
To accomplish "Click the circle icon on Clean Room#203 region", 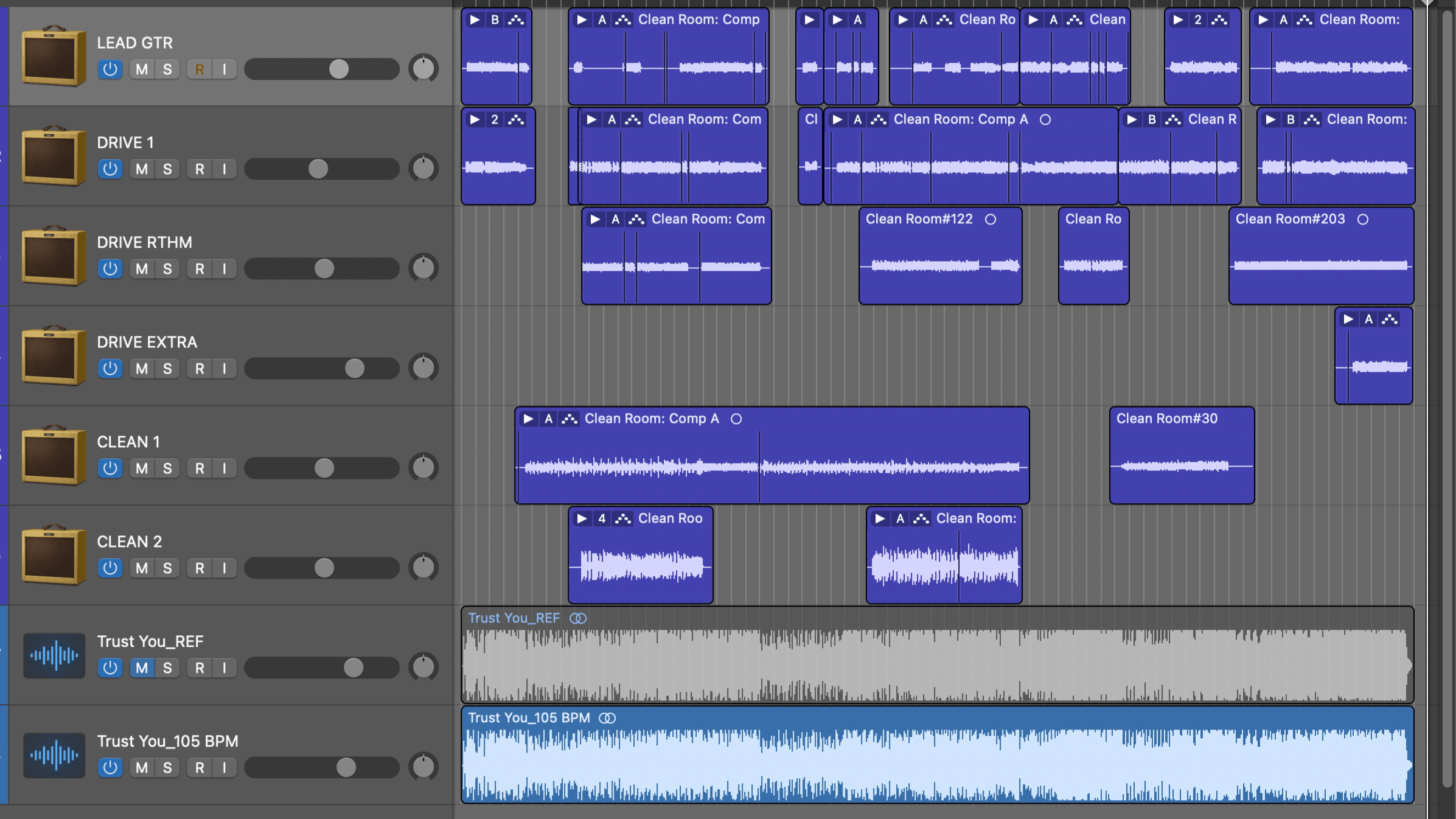I will (1363, 219).
